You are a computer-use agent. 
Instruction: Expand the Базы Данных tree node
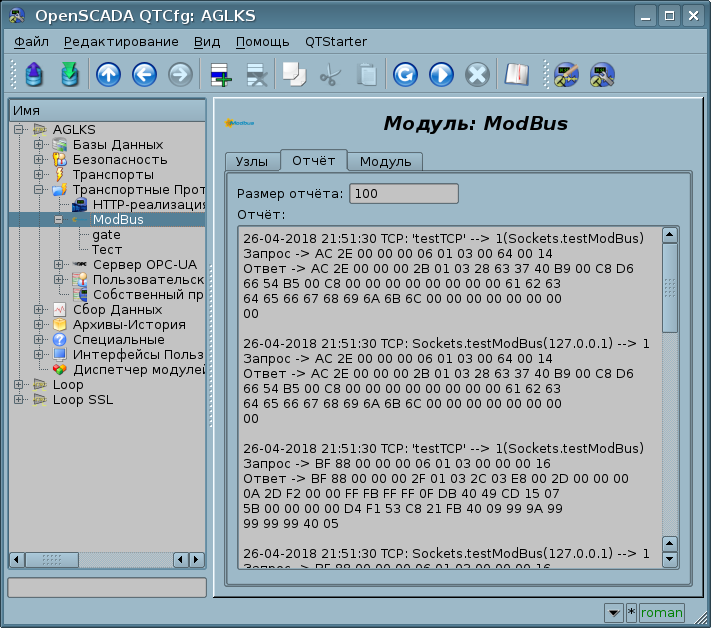coord(39,145)
